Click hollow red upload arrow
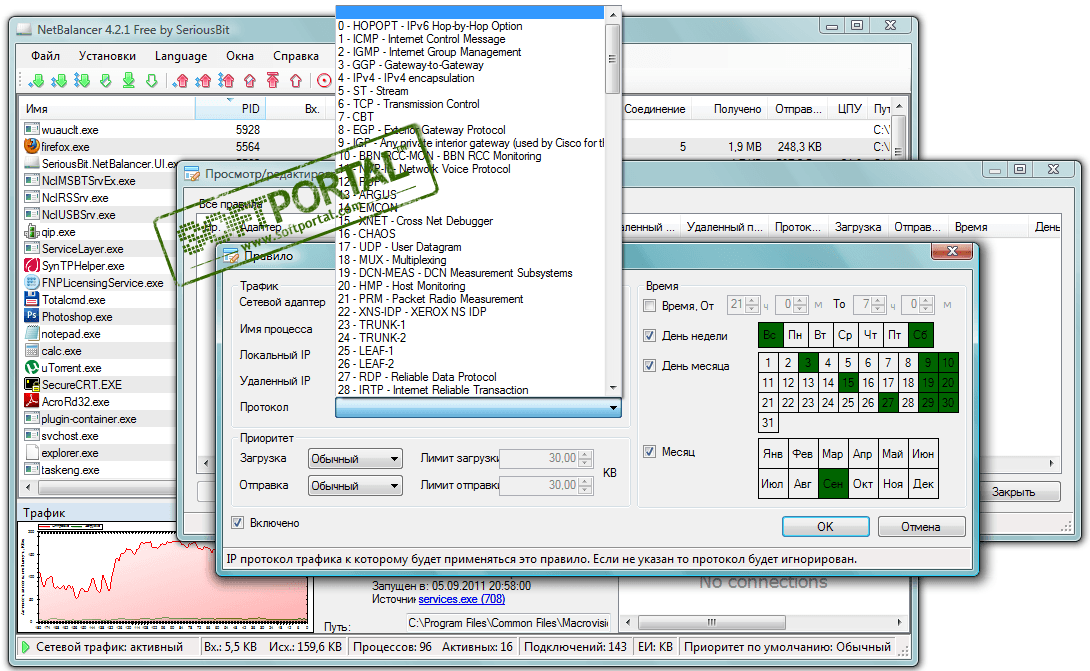This screenshot has height=671, width=1090. (296, 81)
